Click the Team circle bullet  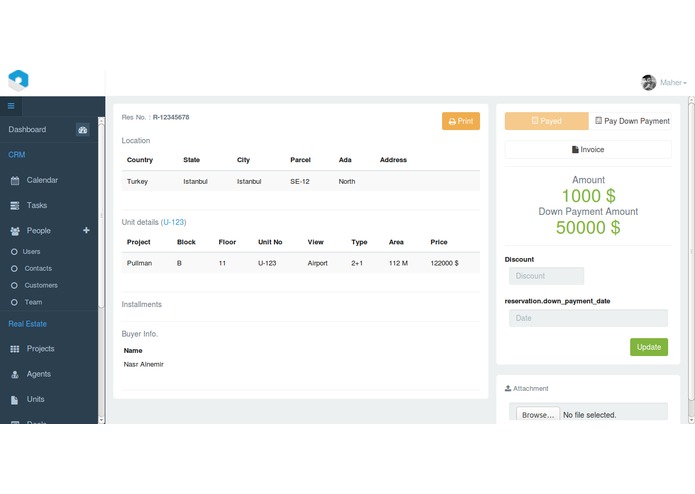(x=14, y=302)
